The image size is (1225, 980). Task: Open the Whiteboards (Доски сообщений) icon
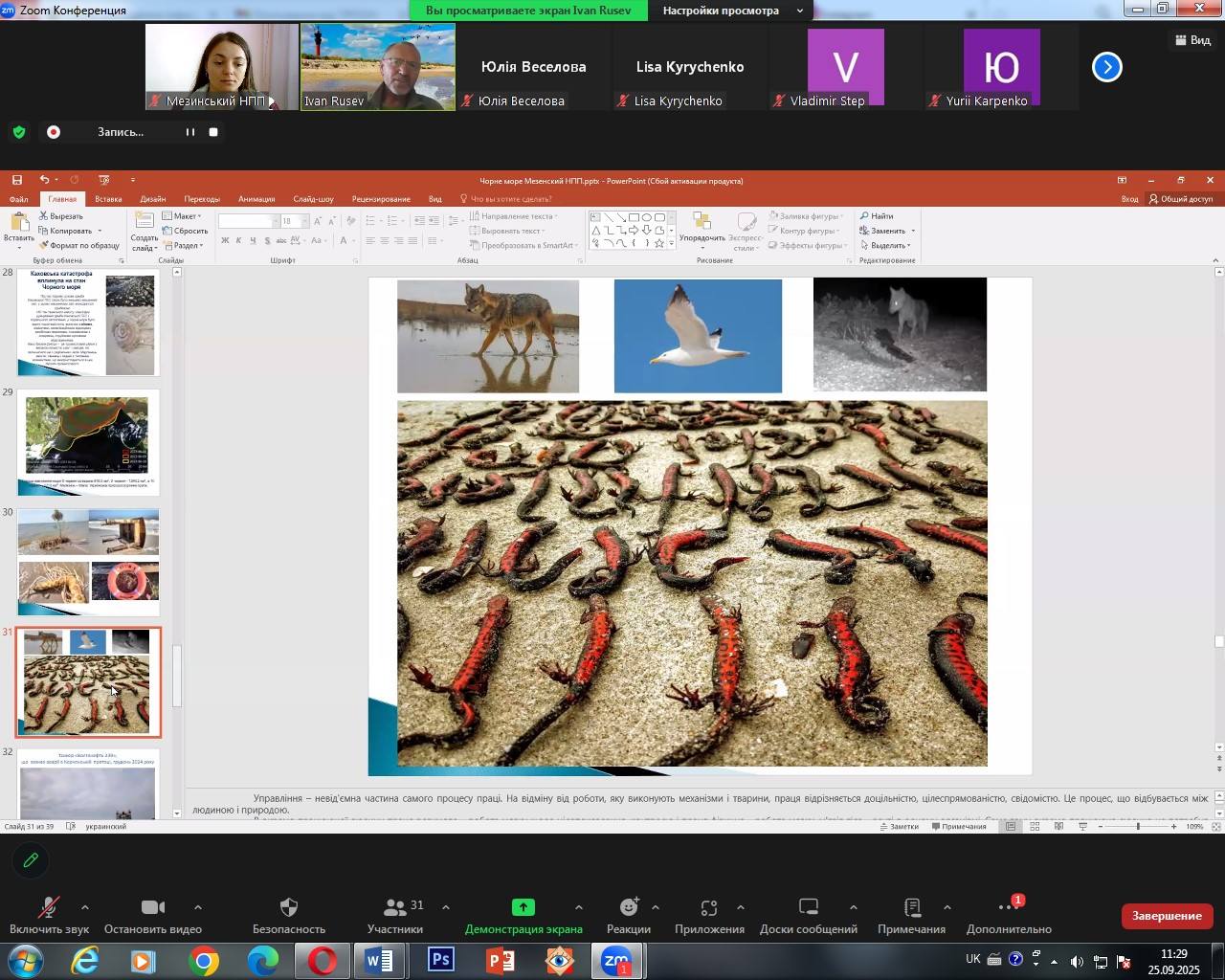808,908
